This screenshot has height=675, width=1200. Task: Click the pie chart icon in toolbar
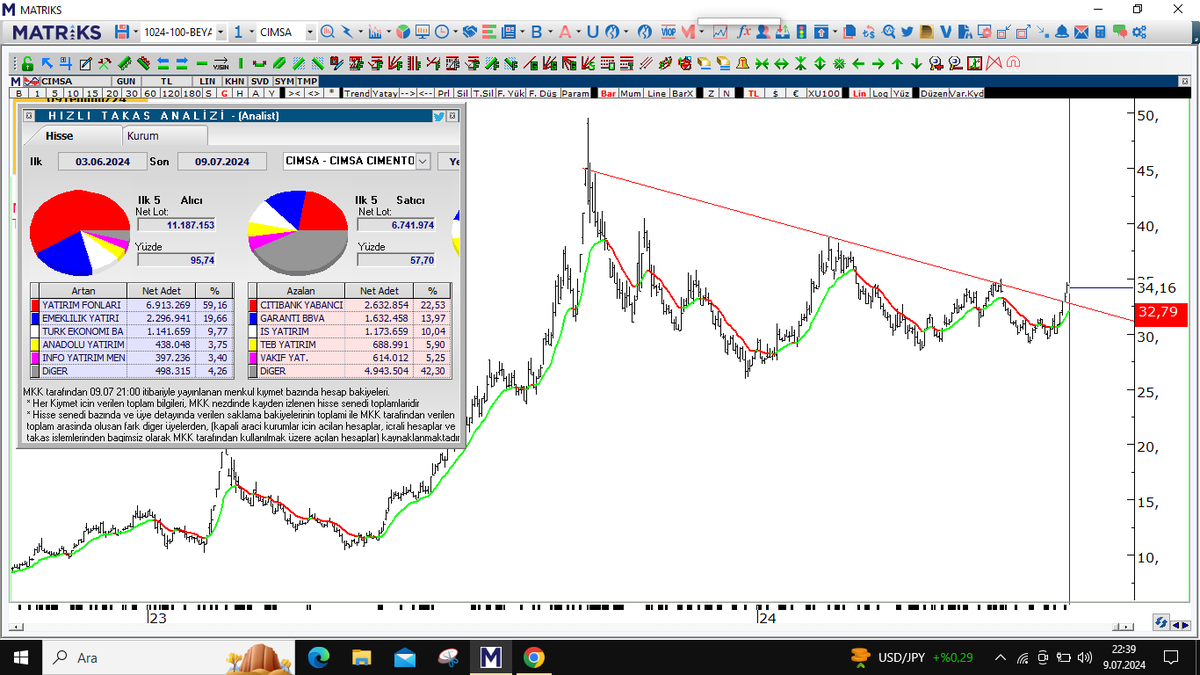(x=402, y=32)
